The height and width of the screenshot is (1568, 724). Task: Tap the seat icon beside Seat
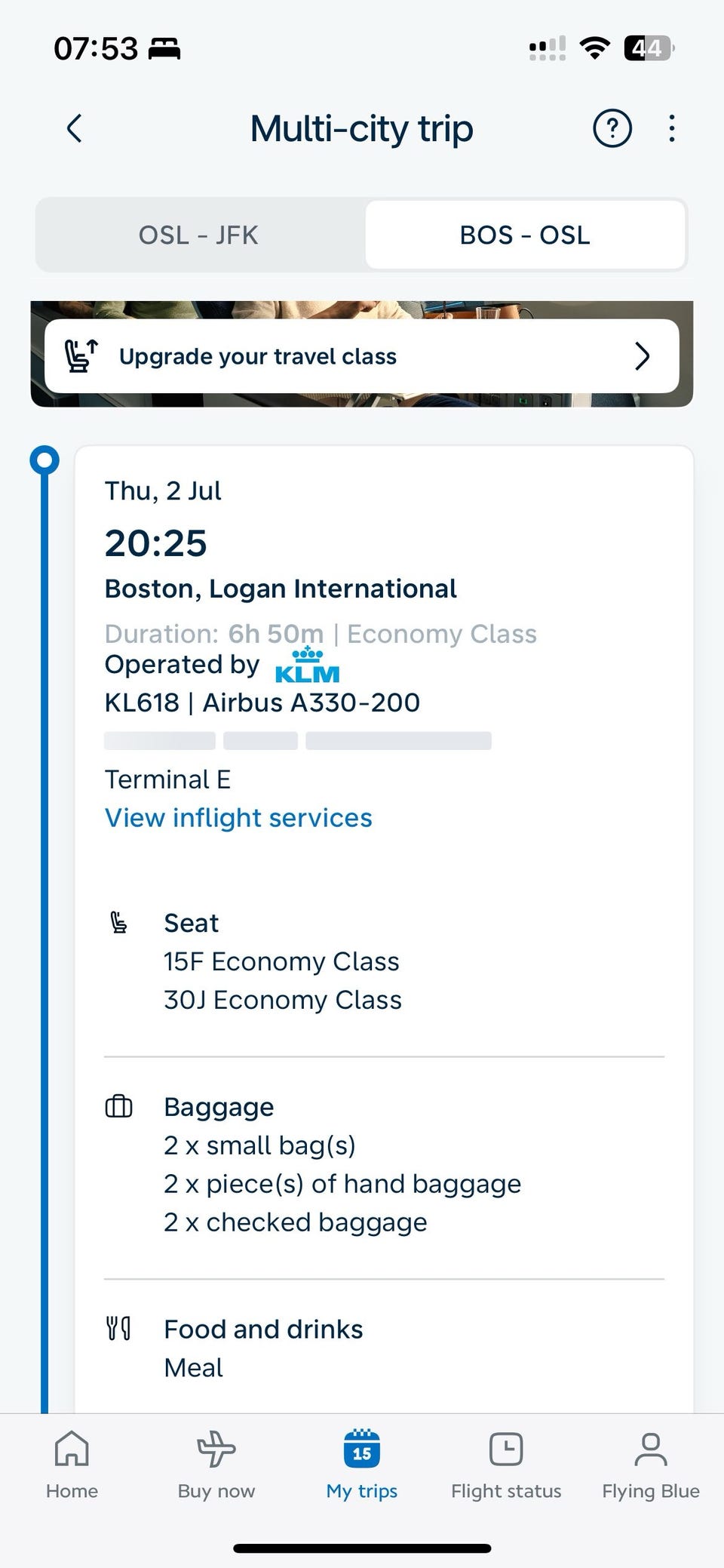click(x=118, y=922)
